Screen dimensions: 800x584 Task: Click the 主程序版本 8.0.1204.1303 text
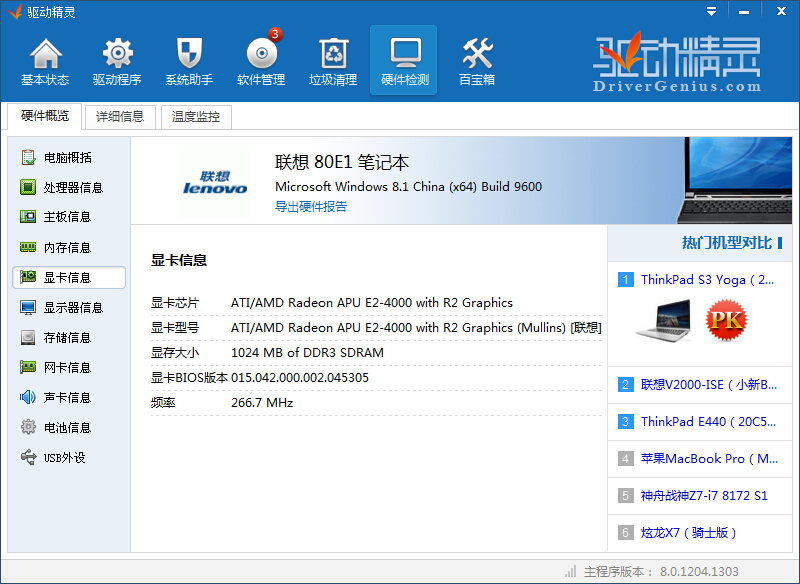click(x=661, y=571)
